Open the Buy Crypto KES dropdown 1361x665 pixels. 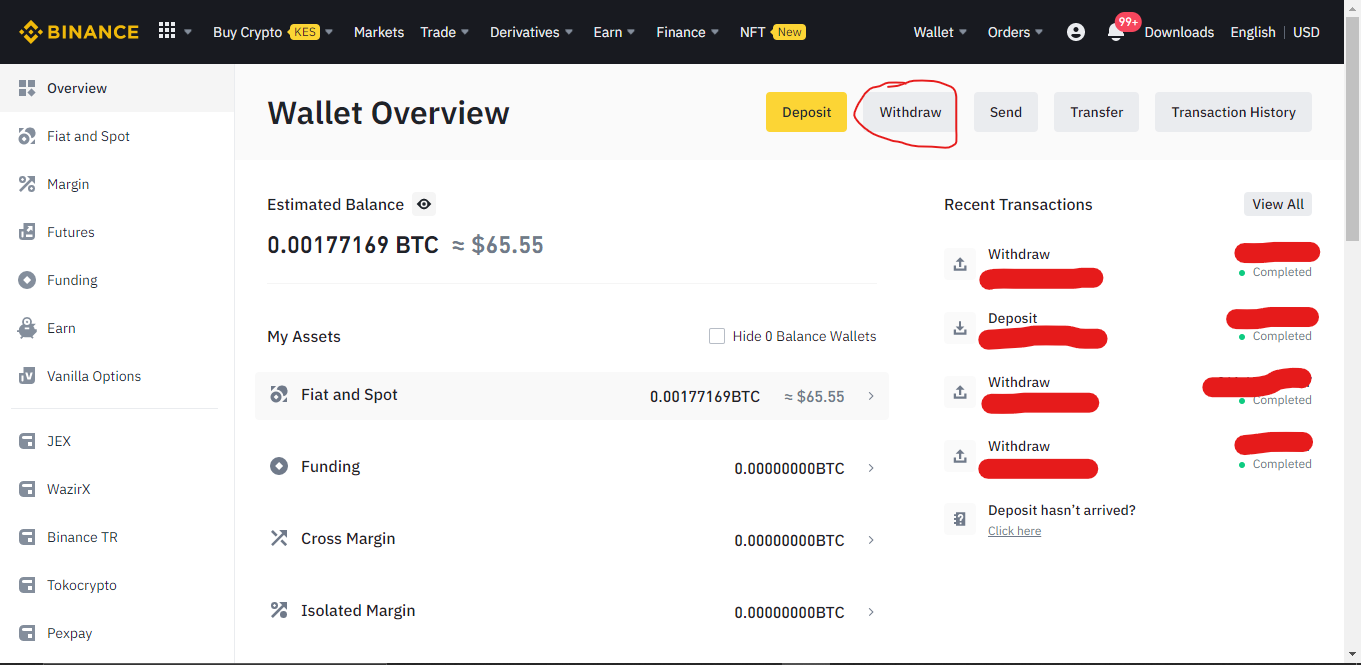(x=273, y=32)
